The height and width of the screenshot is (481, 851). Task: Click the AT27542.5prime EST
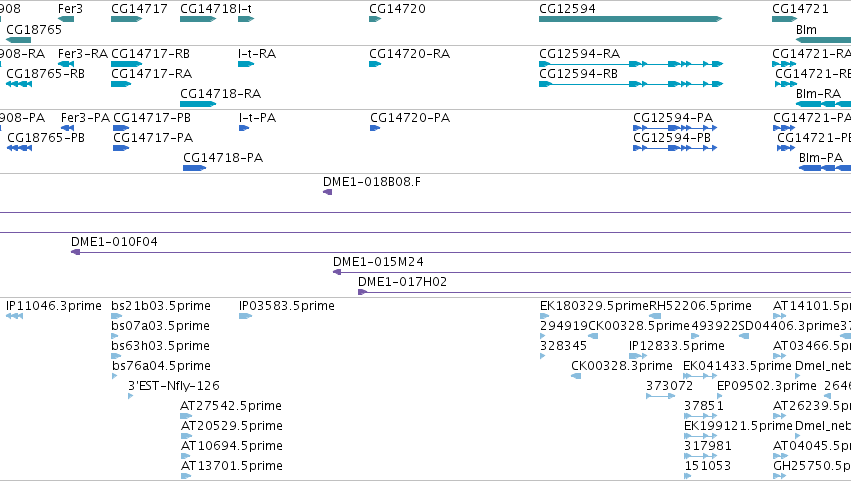click(x=186, y=417)
